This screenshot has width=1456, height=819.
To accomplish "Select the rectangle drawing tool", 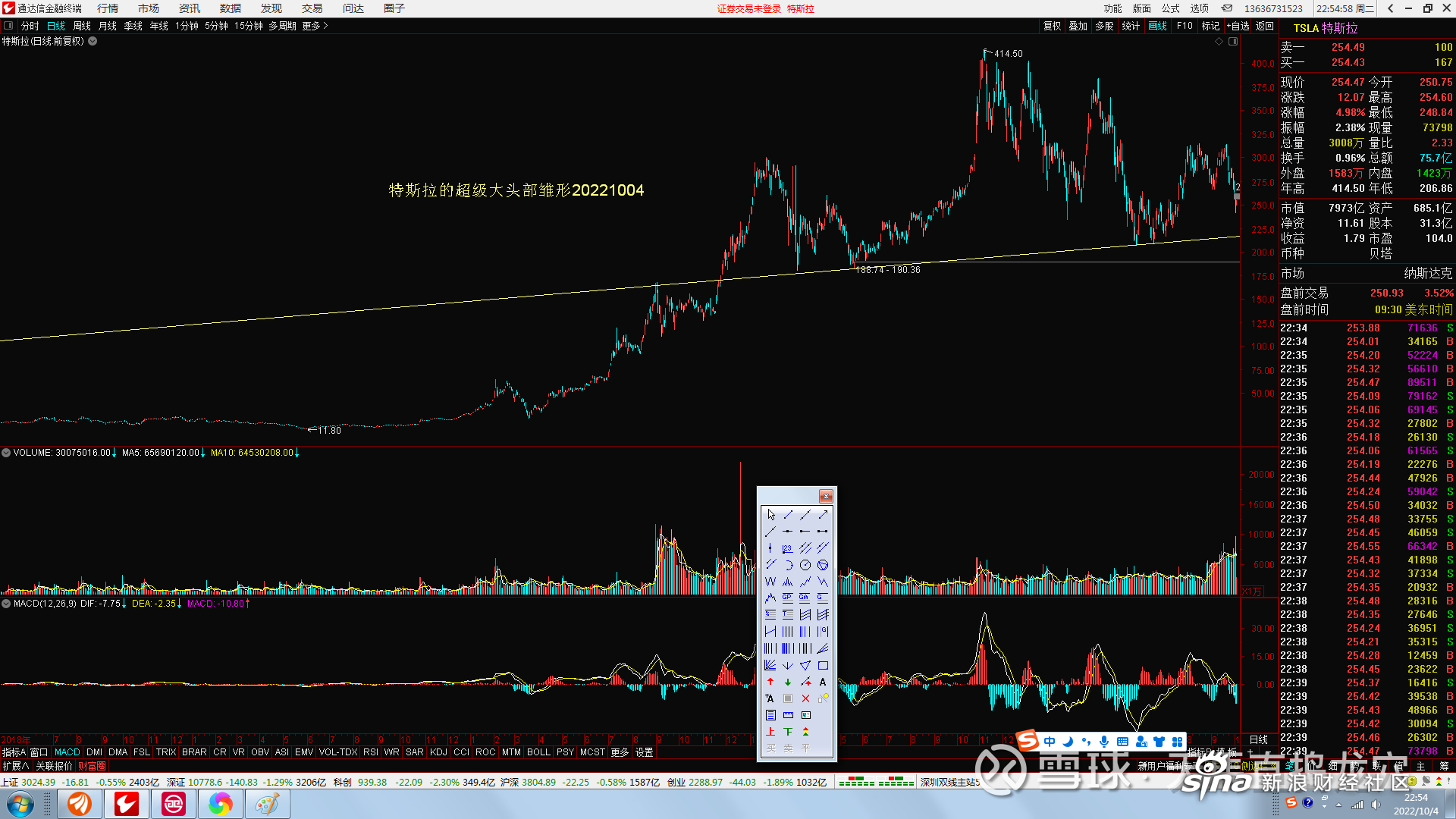I will (823, 665).
